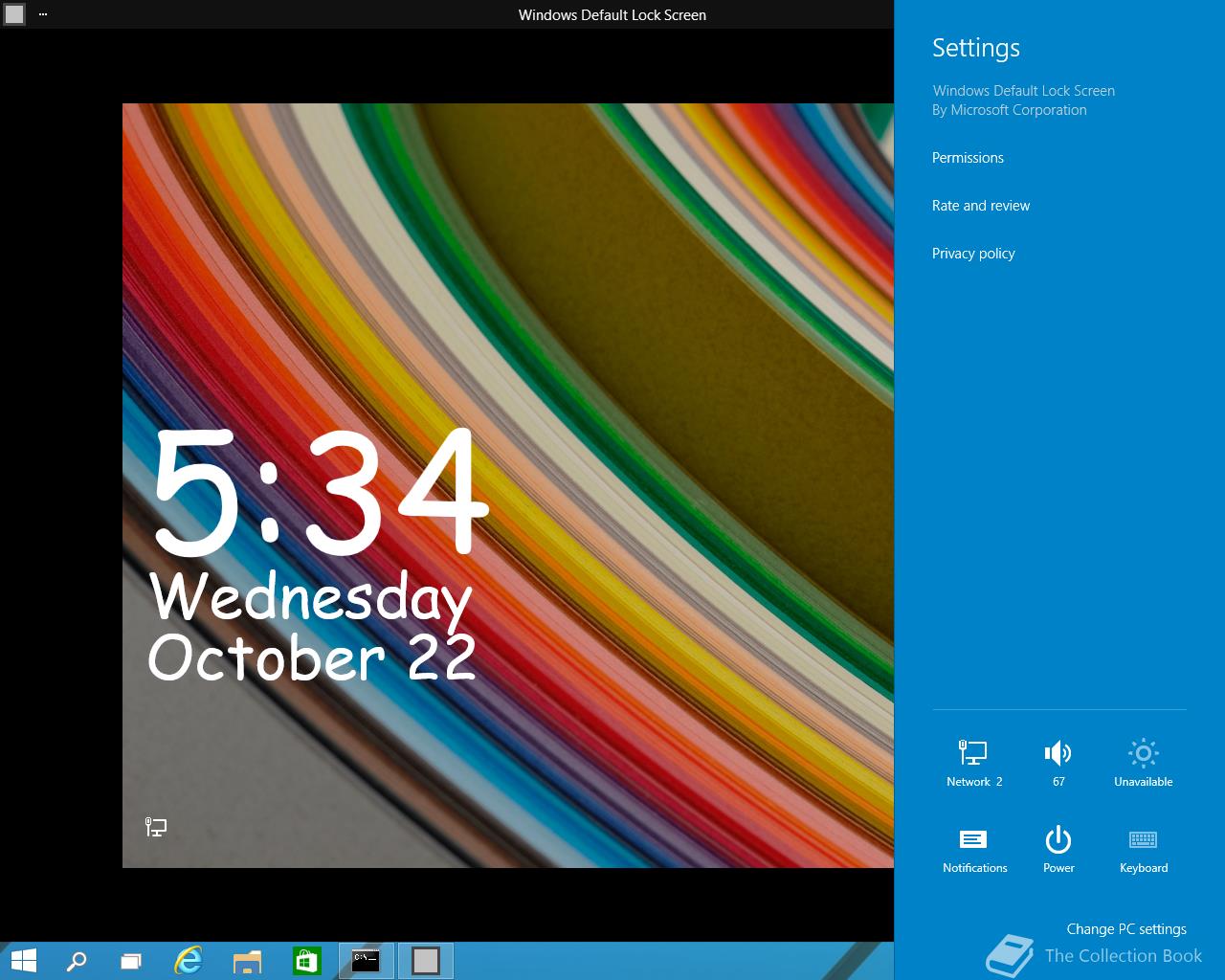Open Task View on the taskbar
Screen dimensions: 1225x980
pyautogui.click(x=131, y=961)
